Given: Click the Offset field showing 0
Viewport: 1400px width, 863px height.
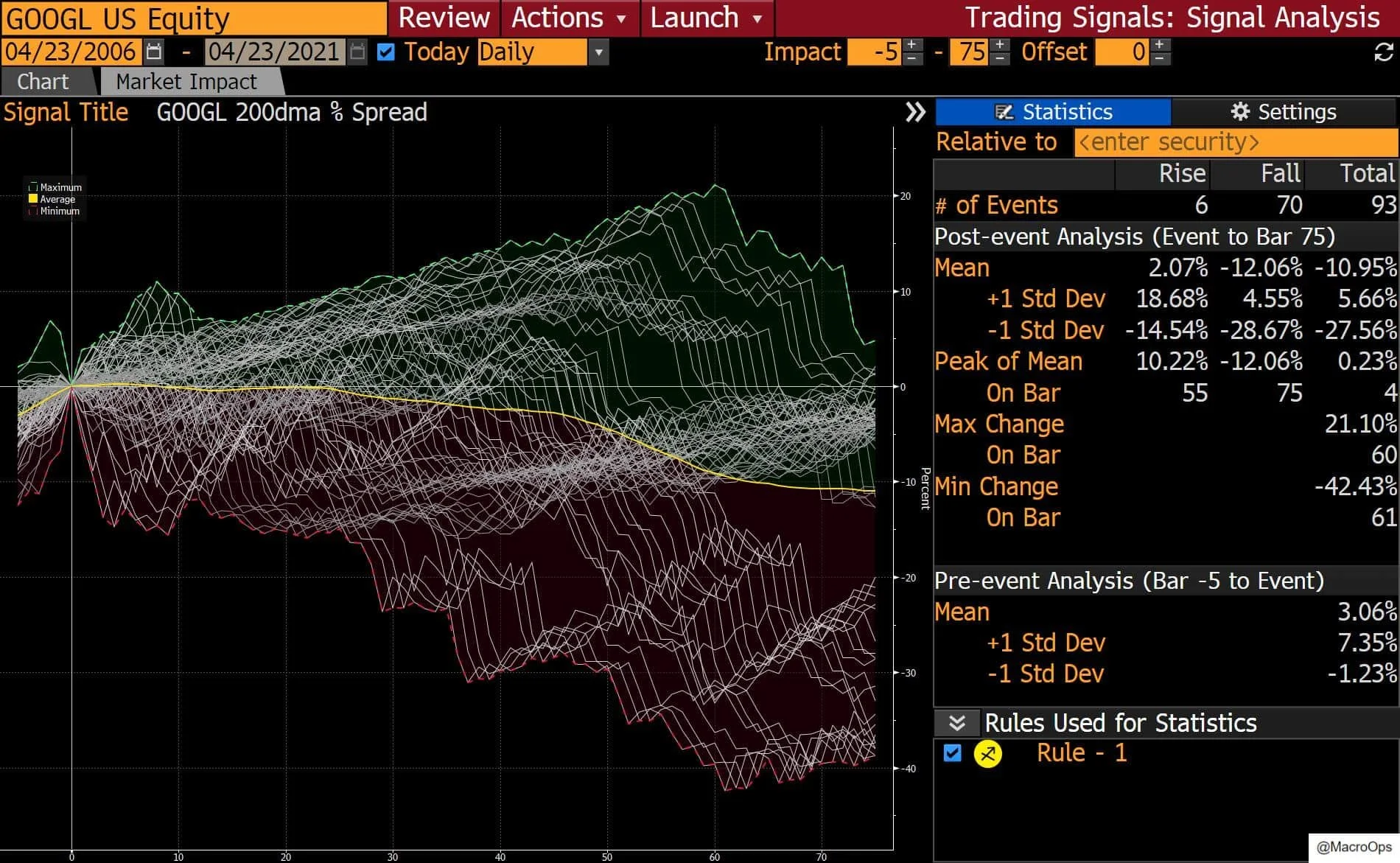Looking at the screenshot, I should (x=1122, y=52).
